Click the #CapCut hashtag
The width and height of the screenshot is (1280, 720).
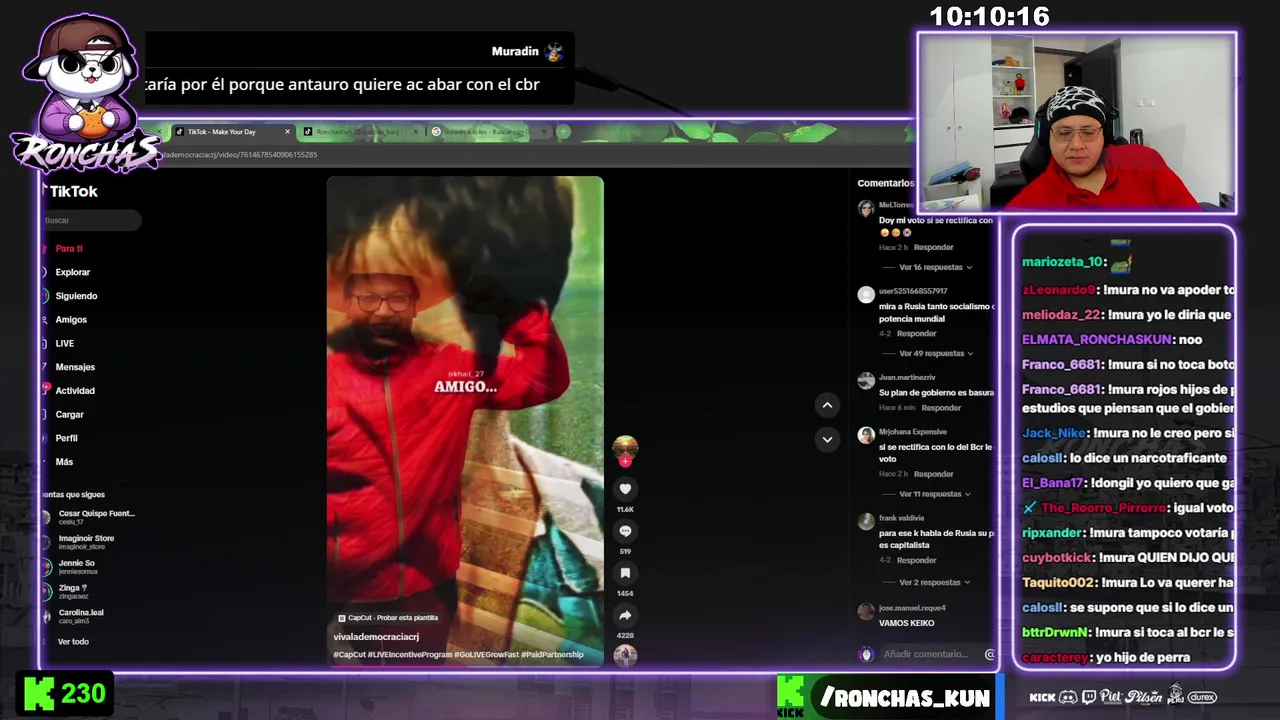tap(349, 655)
